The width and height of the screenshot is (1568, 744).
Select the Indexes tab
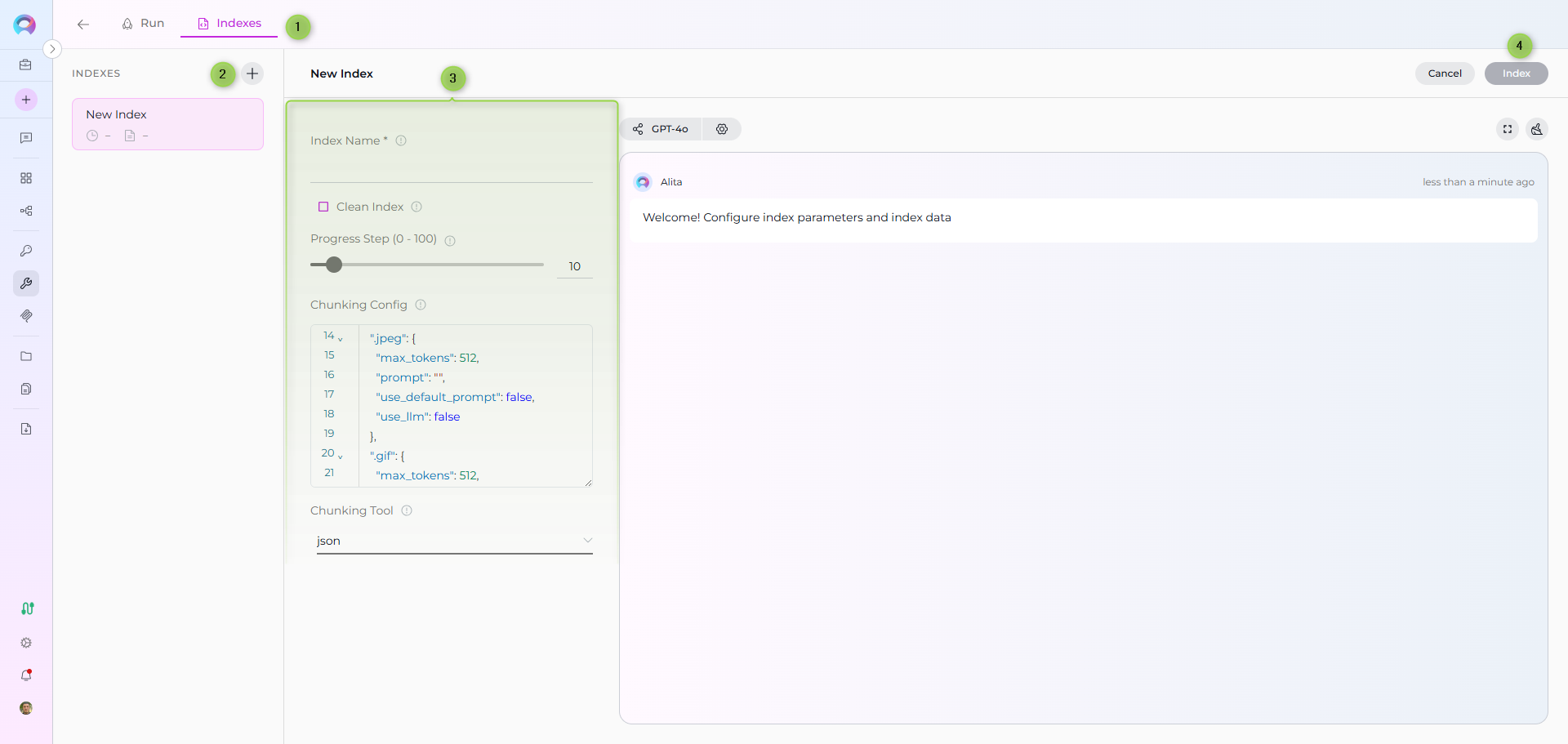tap(229, 24)
